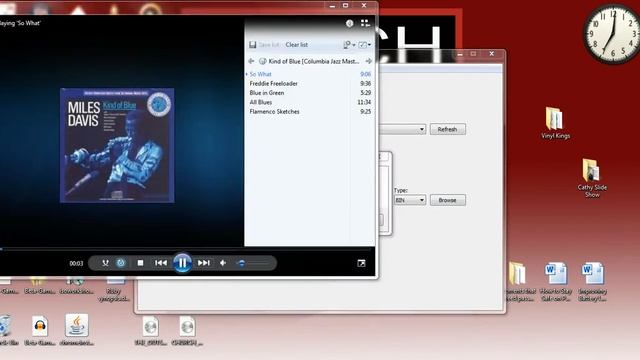Open the checkmark options dropdown
The width and height of the screenshot is (640, 360).
pyautogui.click(x=364, y=45)
